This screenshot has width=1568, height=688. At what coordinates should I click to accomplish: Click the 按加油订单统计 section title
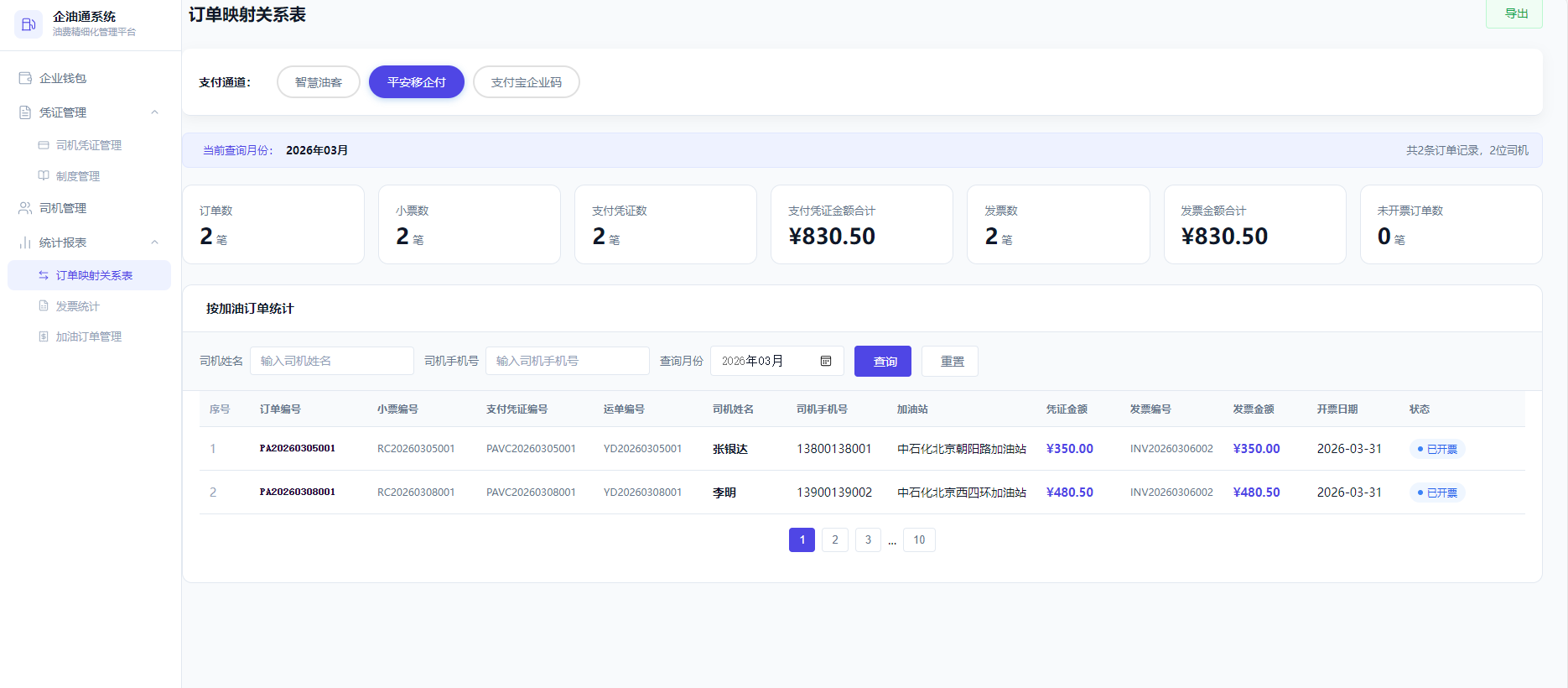pos(250,309)
